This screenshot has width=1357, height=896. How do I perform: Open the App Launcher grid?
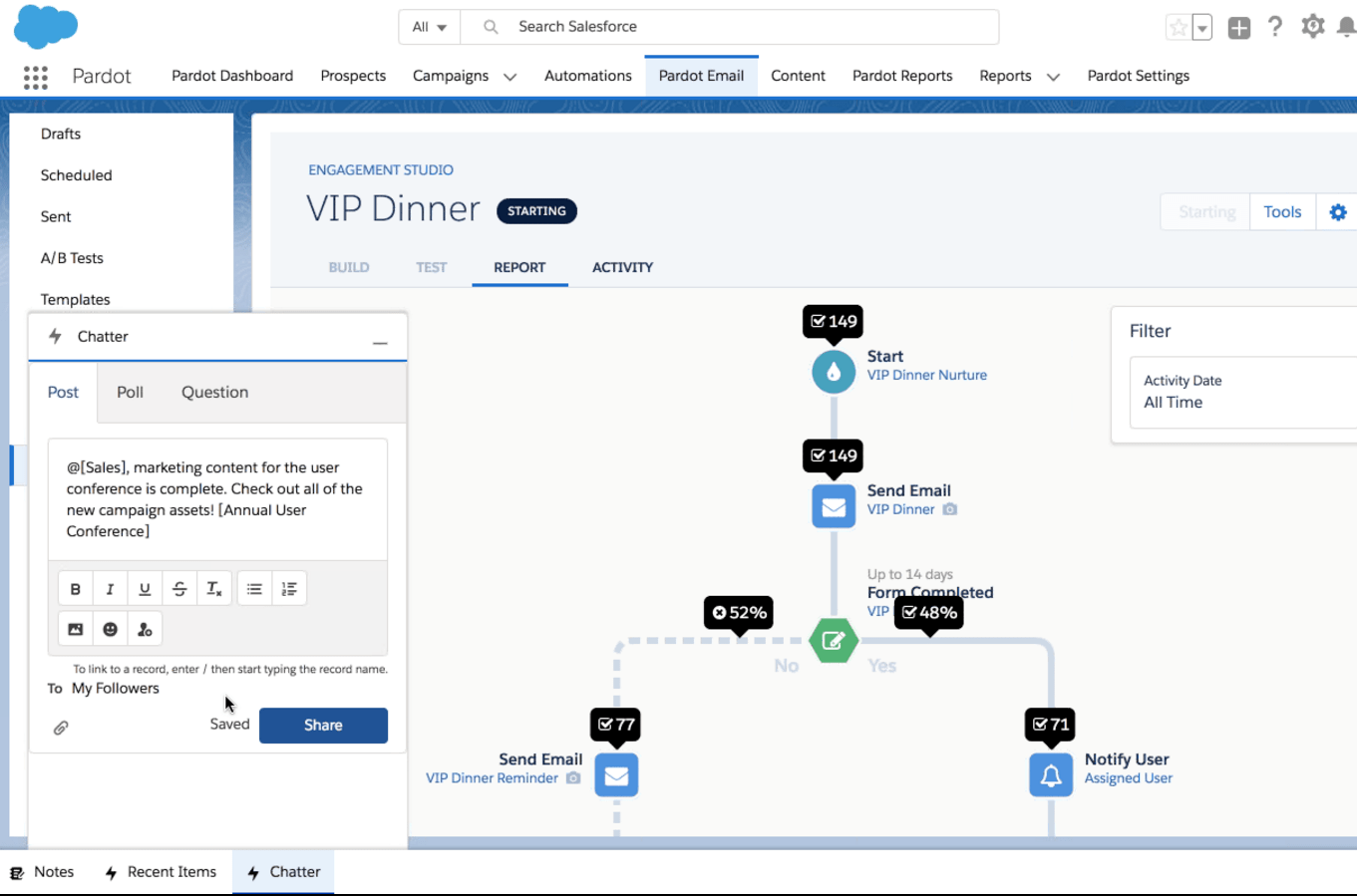click(x=36, y=77)
